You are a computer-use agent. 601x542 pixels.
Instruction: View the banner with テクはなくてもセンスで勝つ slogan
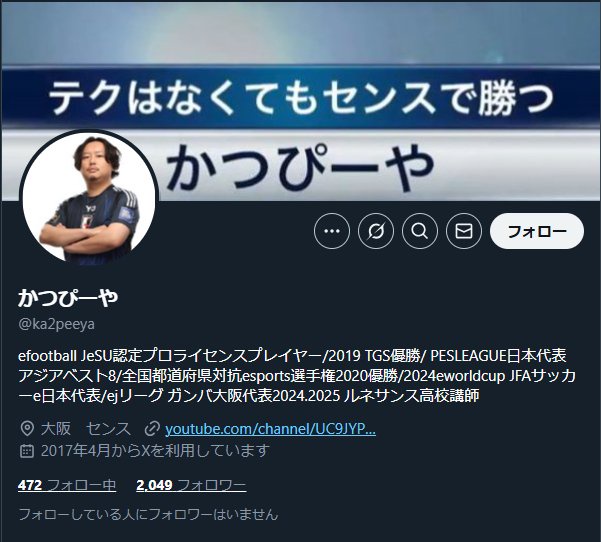coord(300,100)
